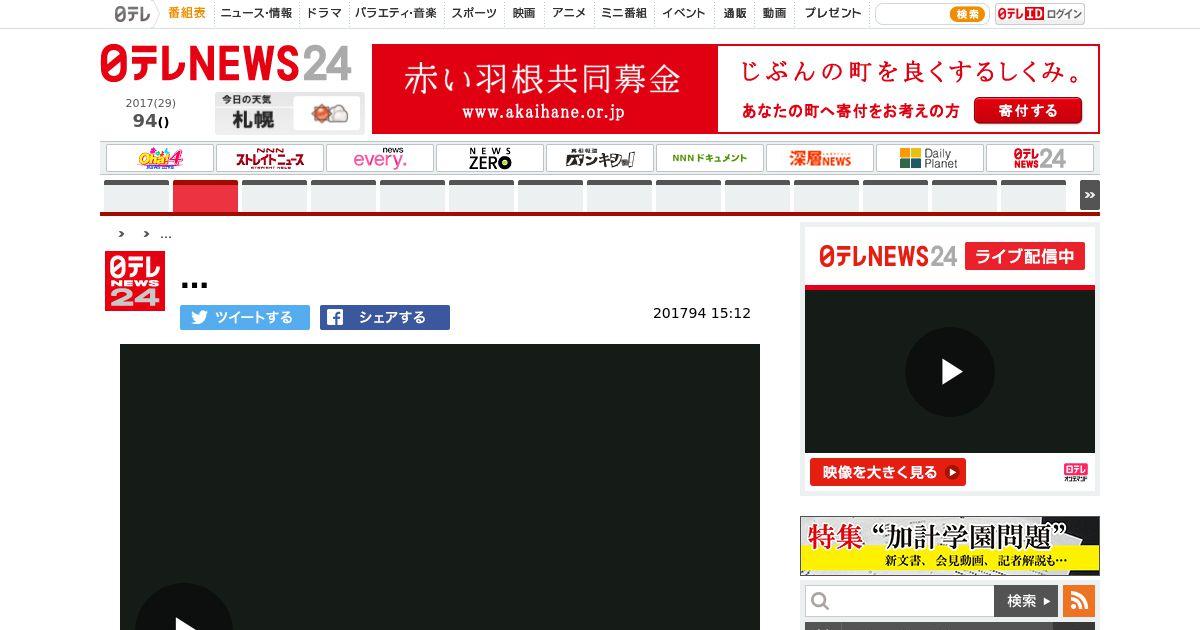Open the news every. program logo
This screenshot has width=1200, height=630.
point(380,158)
